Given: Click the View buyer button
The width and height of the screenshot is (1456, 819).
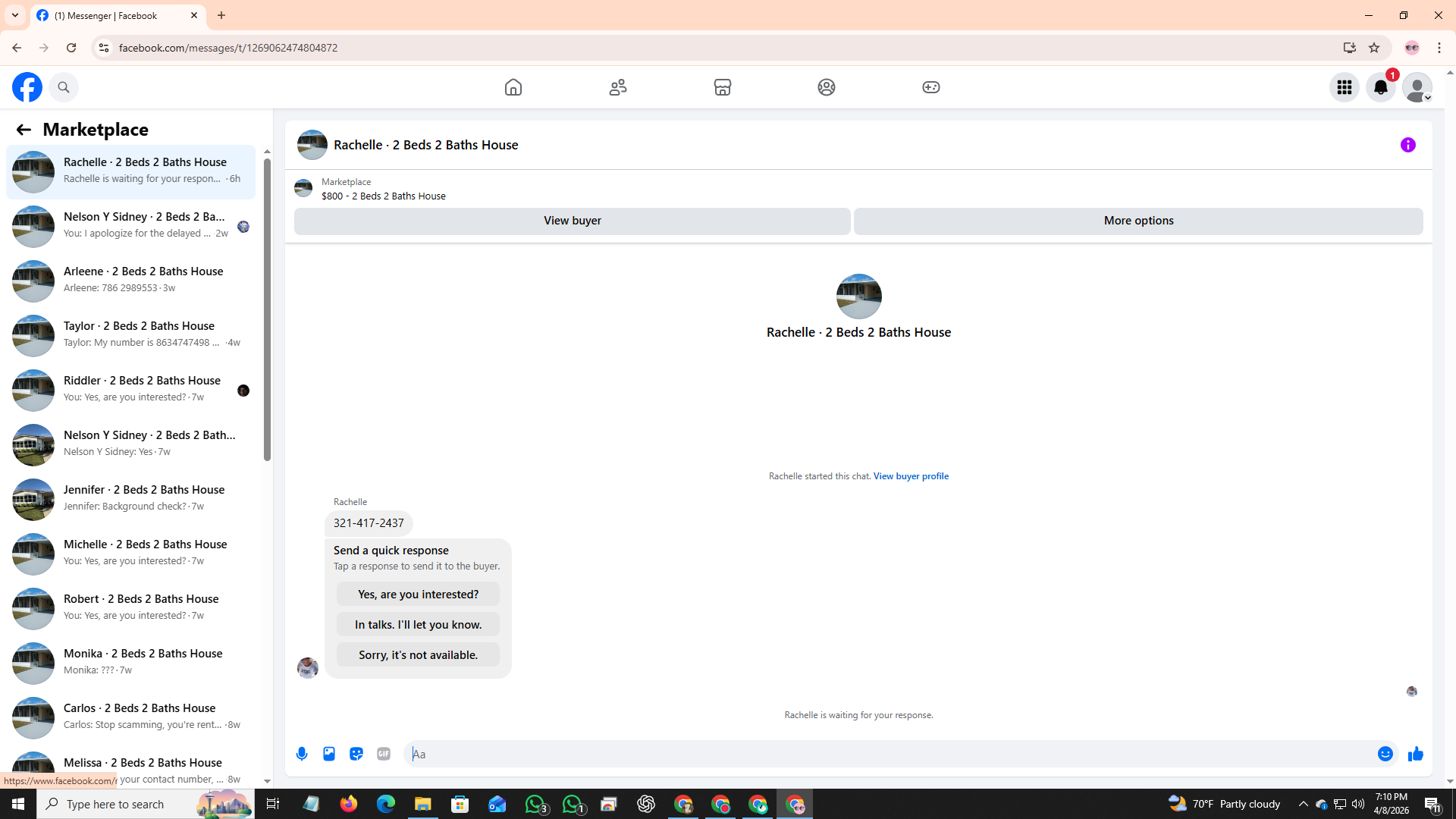Looking at the screenshot, I should click(x=572, y=221).
